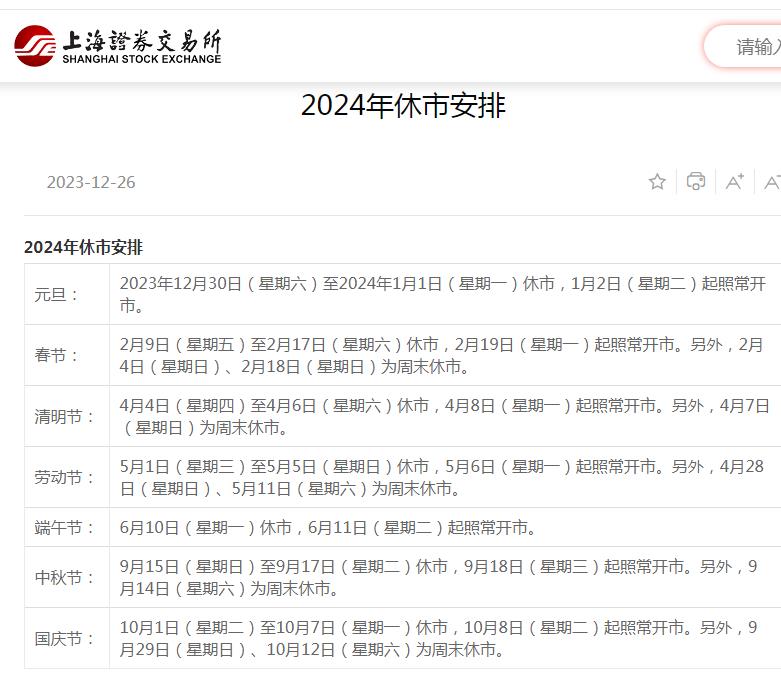The image size is (781, 673).
Task: Focus the search input box at top
Action: (743, 46)
